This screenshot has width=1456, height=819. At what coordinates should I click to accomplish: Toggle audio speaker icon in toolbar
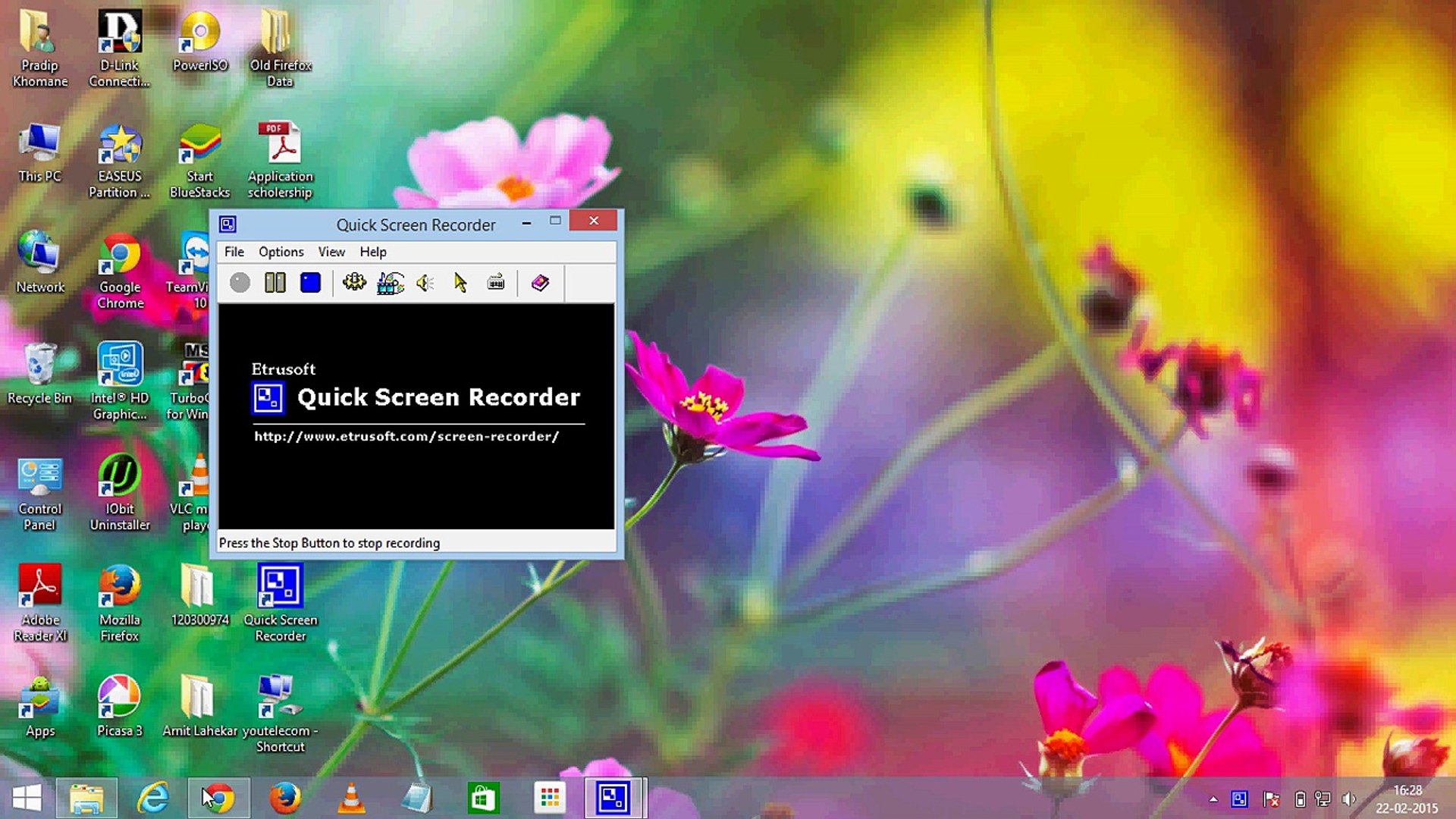click(425, 283)
